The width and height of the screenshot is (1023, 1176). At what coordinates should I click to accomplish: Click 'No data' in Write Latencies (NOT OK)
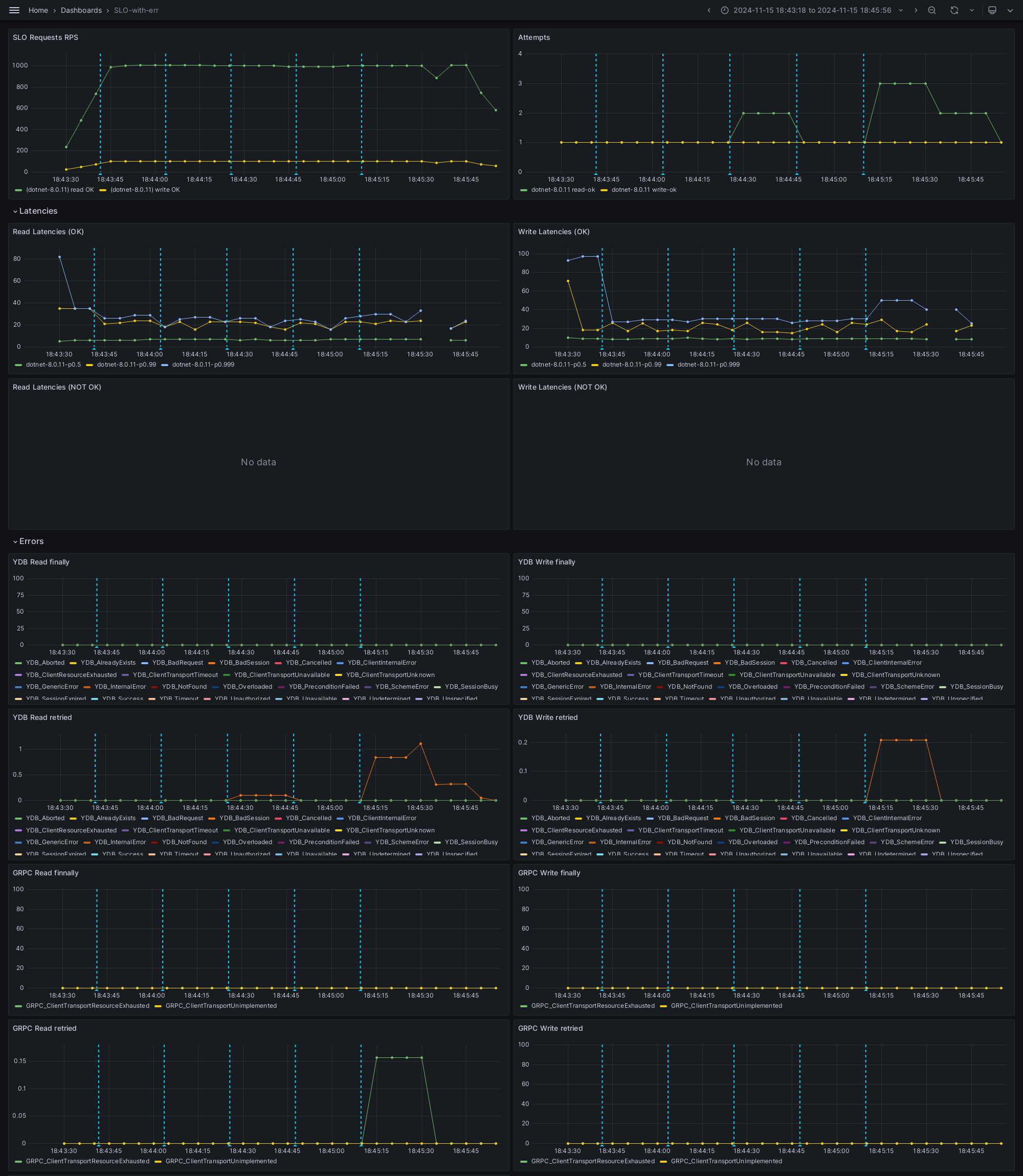click(764, 462)
